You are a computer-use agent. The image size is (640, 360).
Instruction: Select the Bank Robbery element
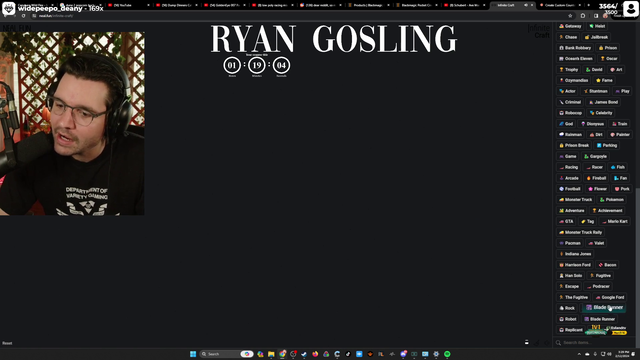[x=575, y=48]
